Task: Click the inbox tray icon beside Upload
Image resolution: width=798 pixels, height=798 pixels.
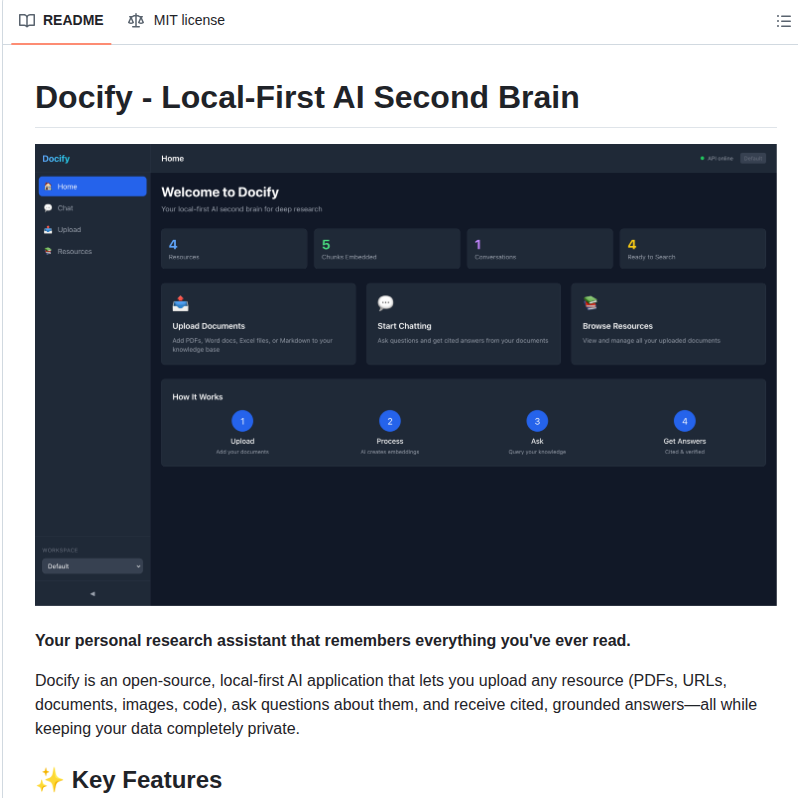Action: tap(48, 230)
